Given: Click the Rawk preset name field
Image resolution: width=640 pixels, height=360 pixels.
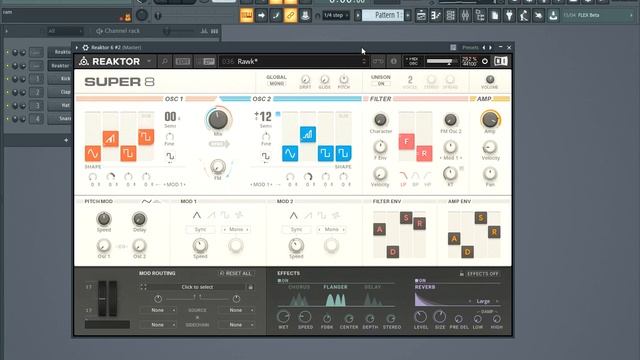Looking at the screenshot, I should [293, 61].
